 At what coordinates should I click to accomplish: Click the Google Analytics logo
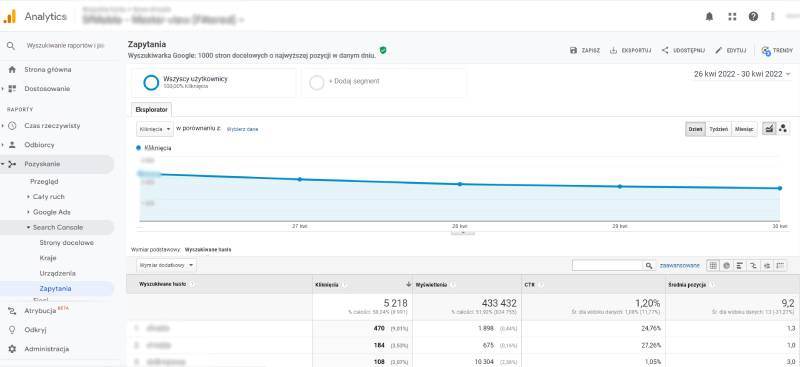pyautogui.click(x=10, y=16)
